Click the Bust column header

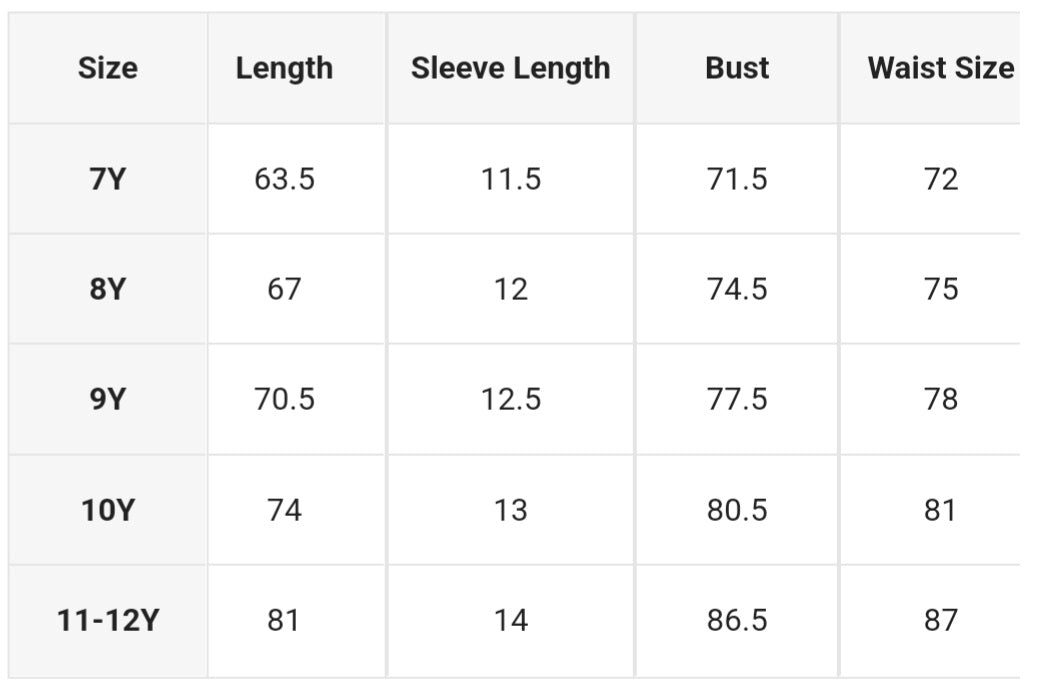point(737,68)
